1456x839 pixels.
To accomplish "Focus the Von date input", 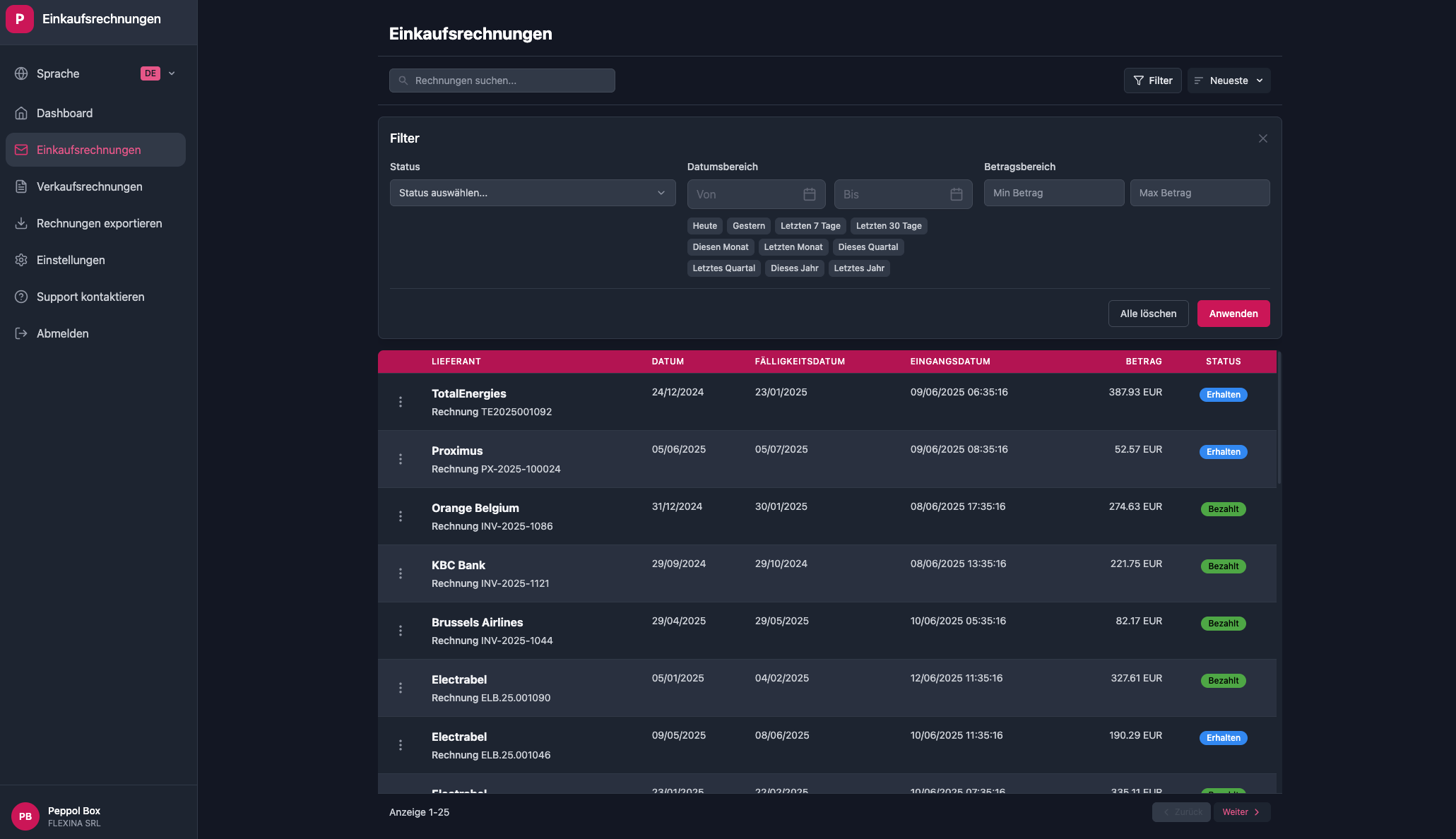I will click(757, 194).
